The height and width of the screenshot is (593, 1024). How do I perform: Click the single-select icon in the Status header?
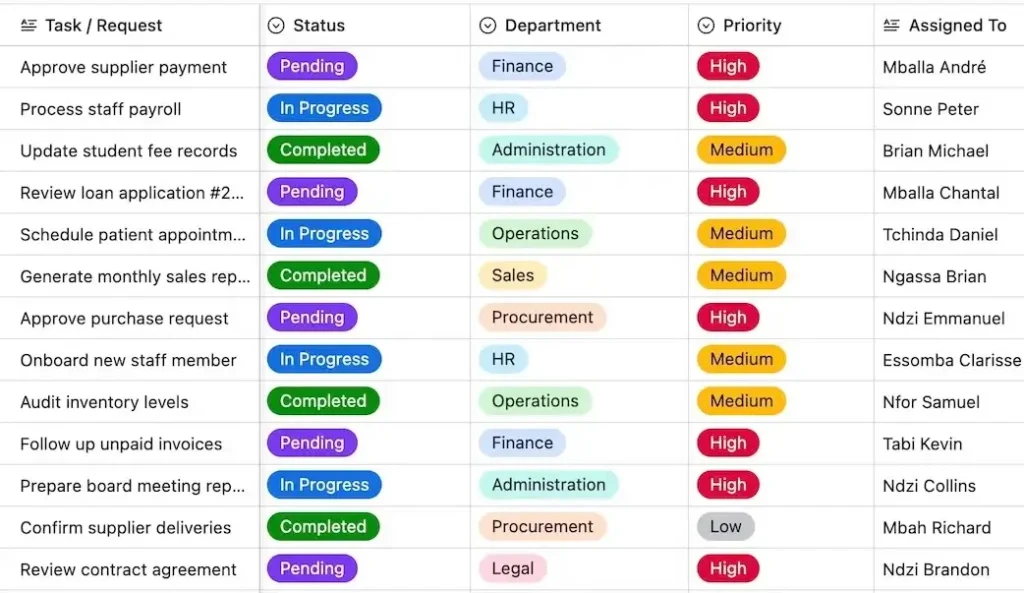pyautogui.click(x=276, y=26)
